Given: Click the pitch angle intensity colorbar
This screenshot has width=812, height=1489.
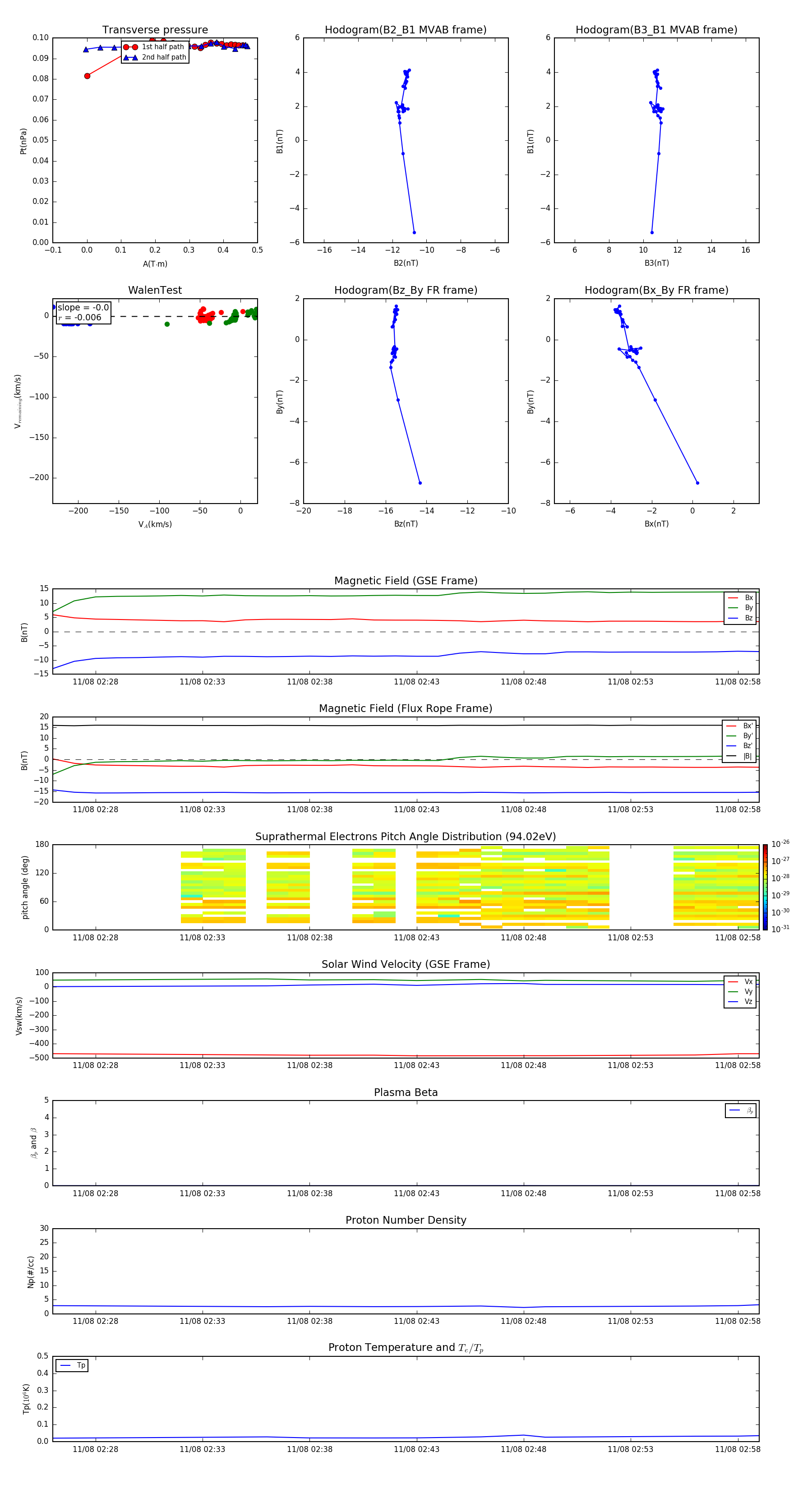Looking at the screenshot, I should coord(765,887).
